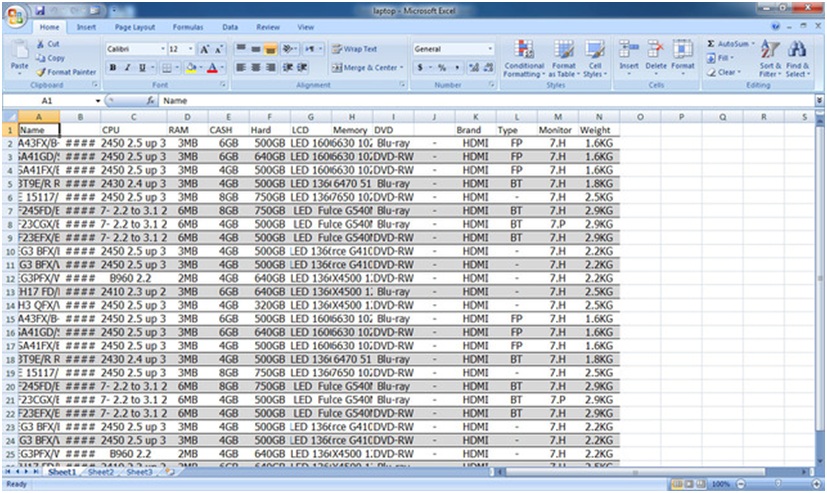
Task: Open the Review ribbon tab
Action: 268,27
